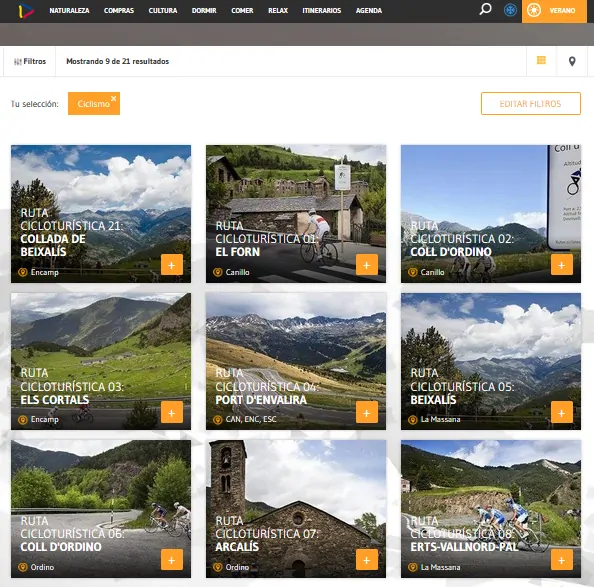
Task: Open Relax menu
Action: coord(278,11)
